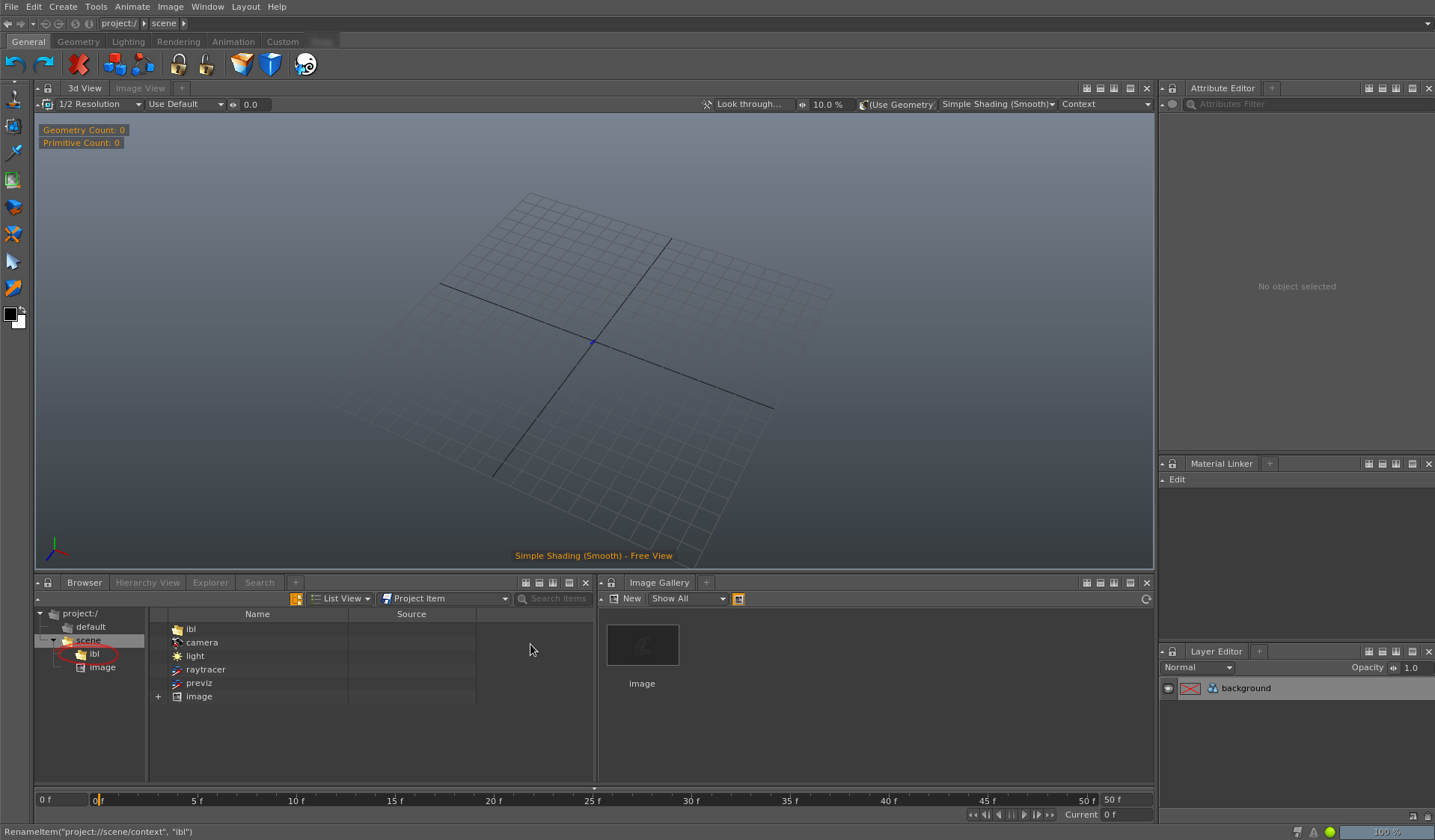
Task: Select the framed-object tool in left toolbar
Action: click(x=13, y=126)
